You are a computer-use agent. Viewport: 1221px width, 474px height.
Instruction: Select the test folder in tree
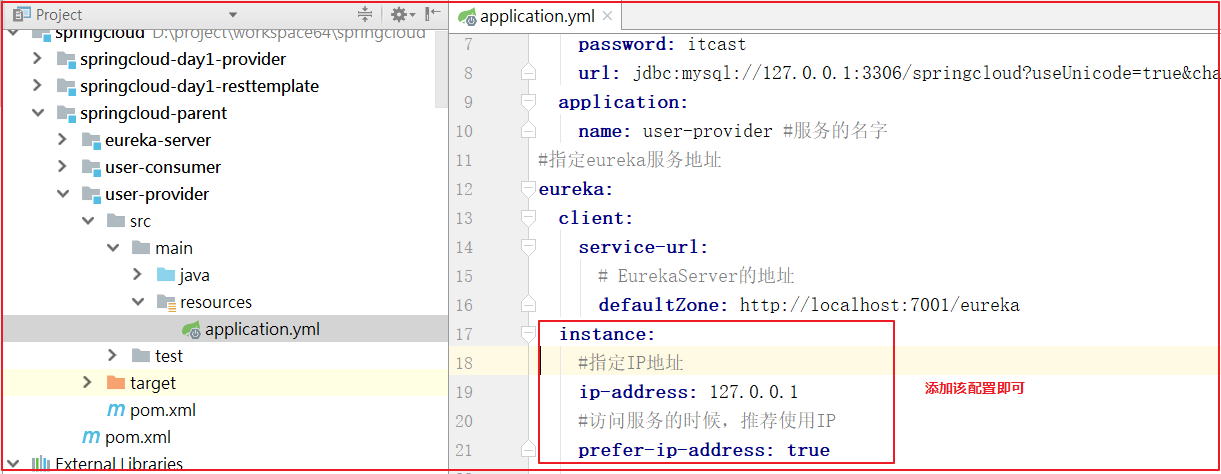click(x=168, y=356)
